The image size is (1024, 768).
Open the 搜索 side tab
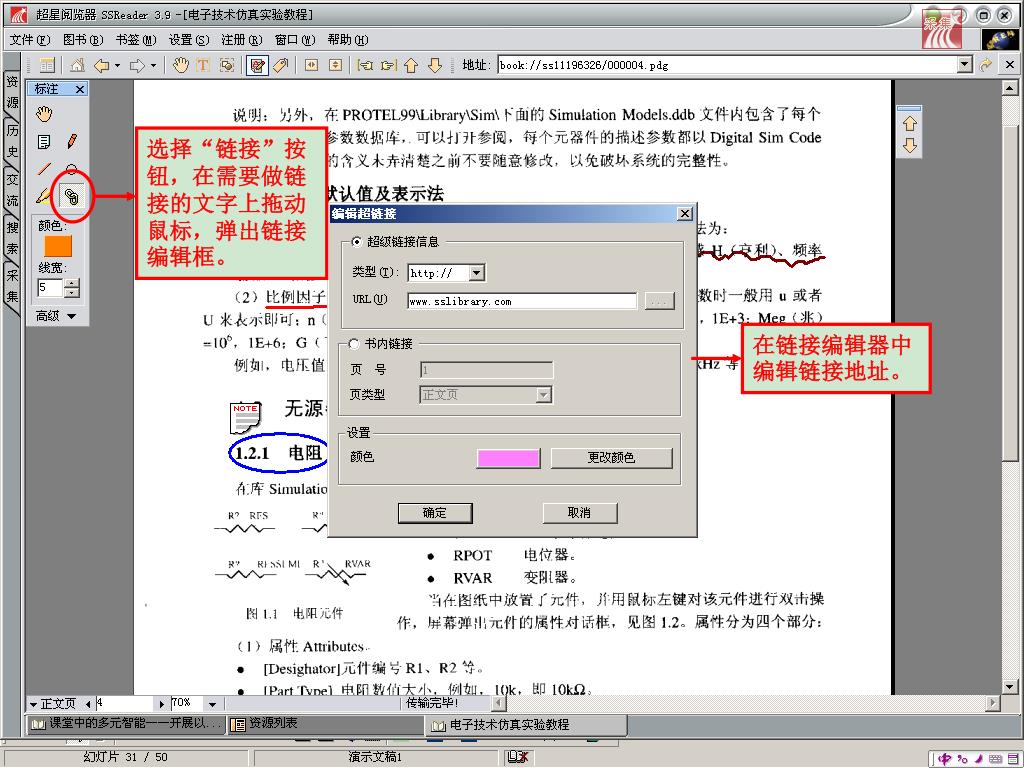point(12,239)
